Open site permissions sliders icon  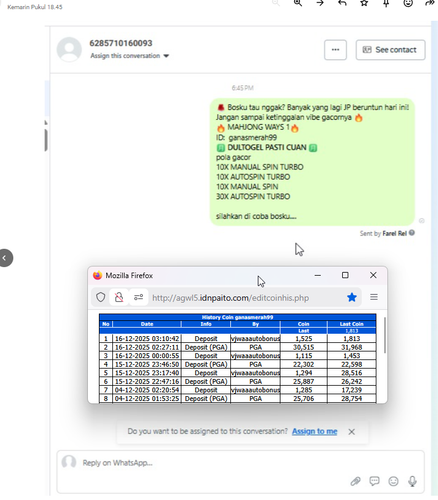click(x=138, y=297)
